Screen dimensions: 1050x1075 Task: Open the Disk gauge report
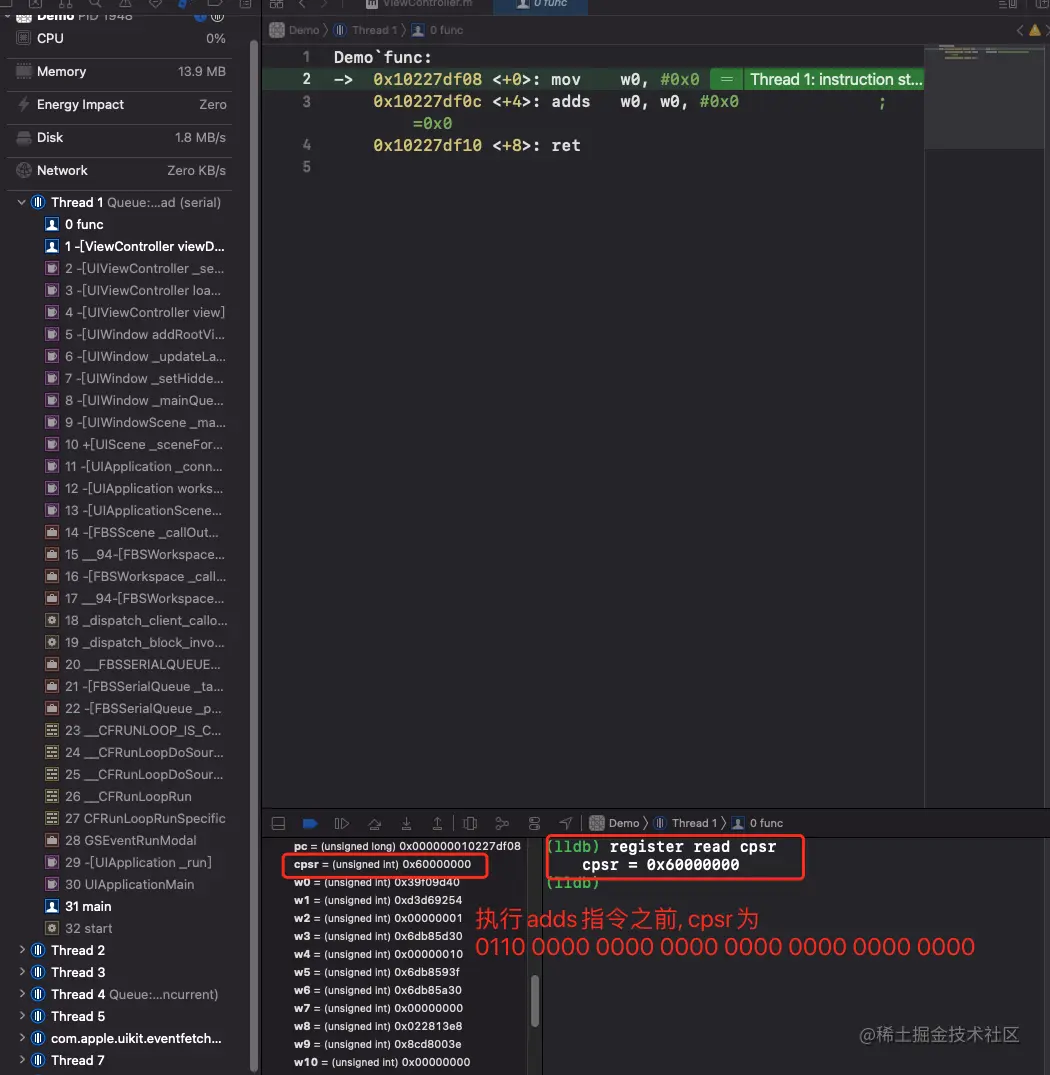[120, 137]
